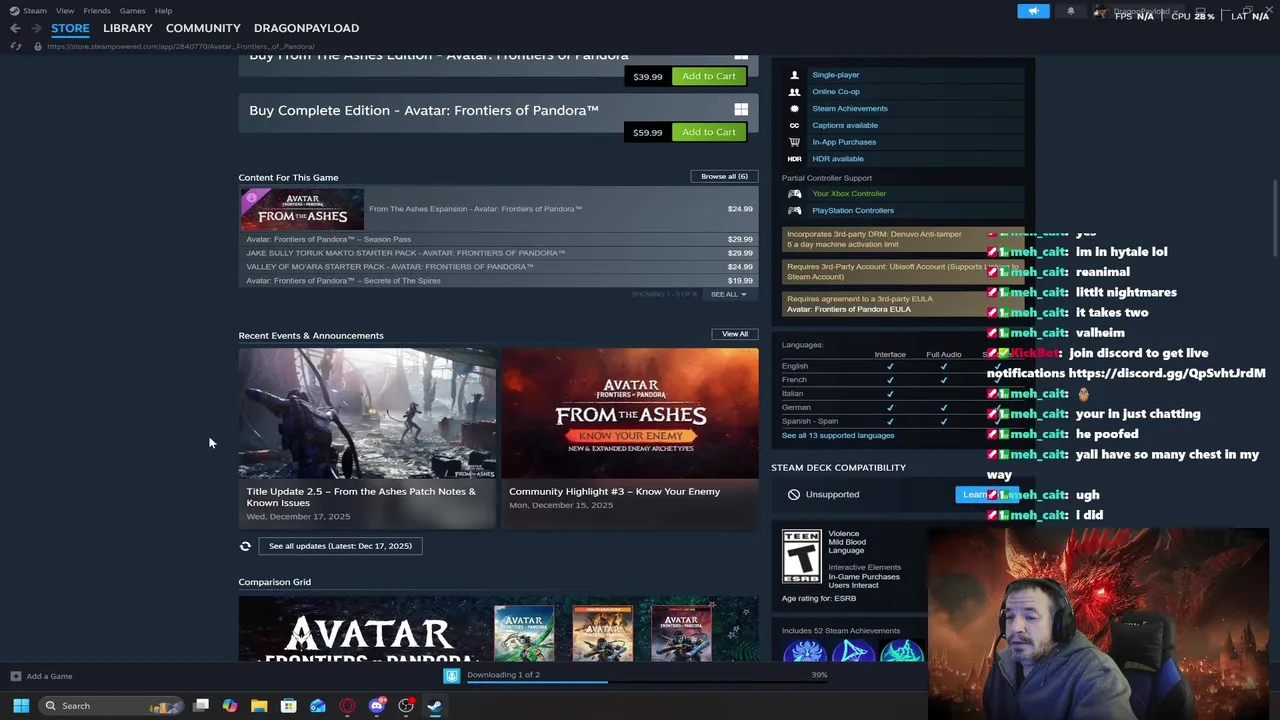Click the Windows platform icon on Complete Edition
The width and height of the screenshot is (1280, 720).
(x=741, y=109)
